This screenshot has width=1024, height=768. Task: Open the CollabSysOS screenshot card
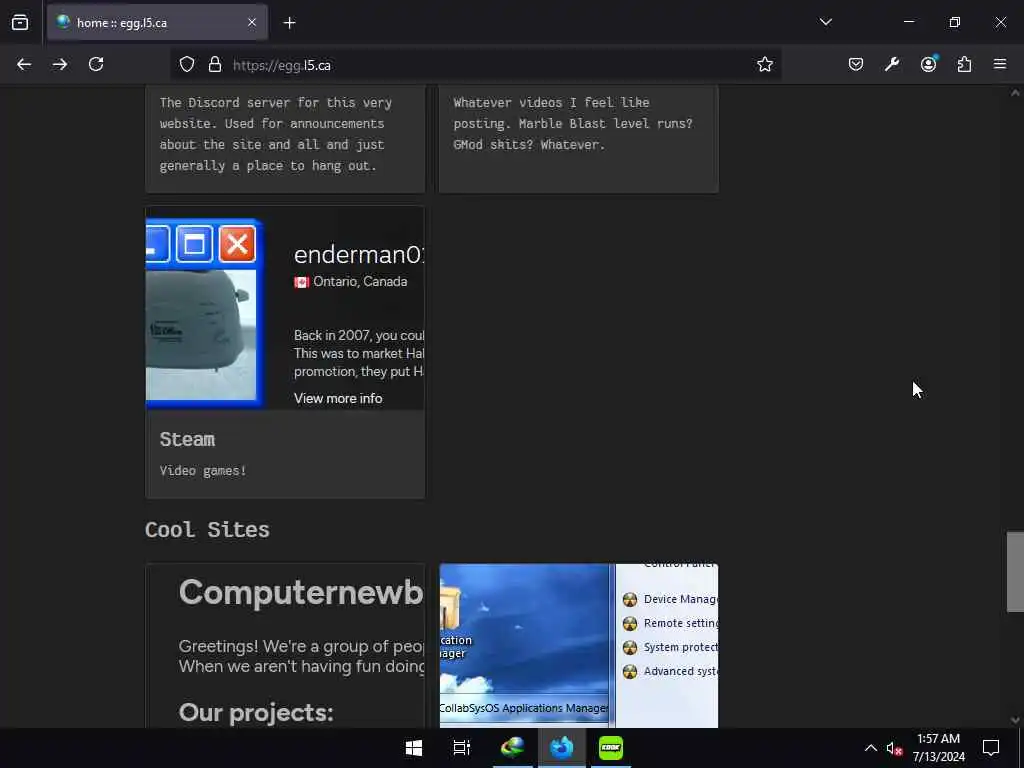coord(579,646)
